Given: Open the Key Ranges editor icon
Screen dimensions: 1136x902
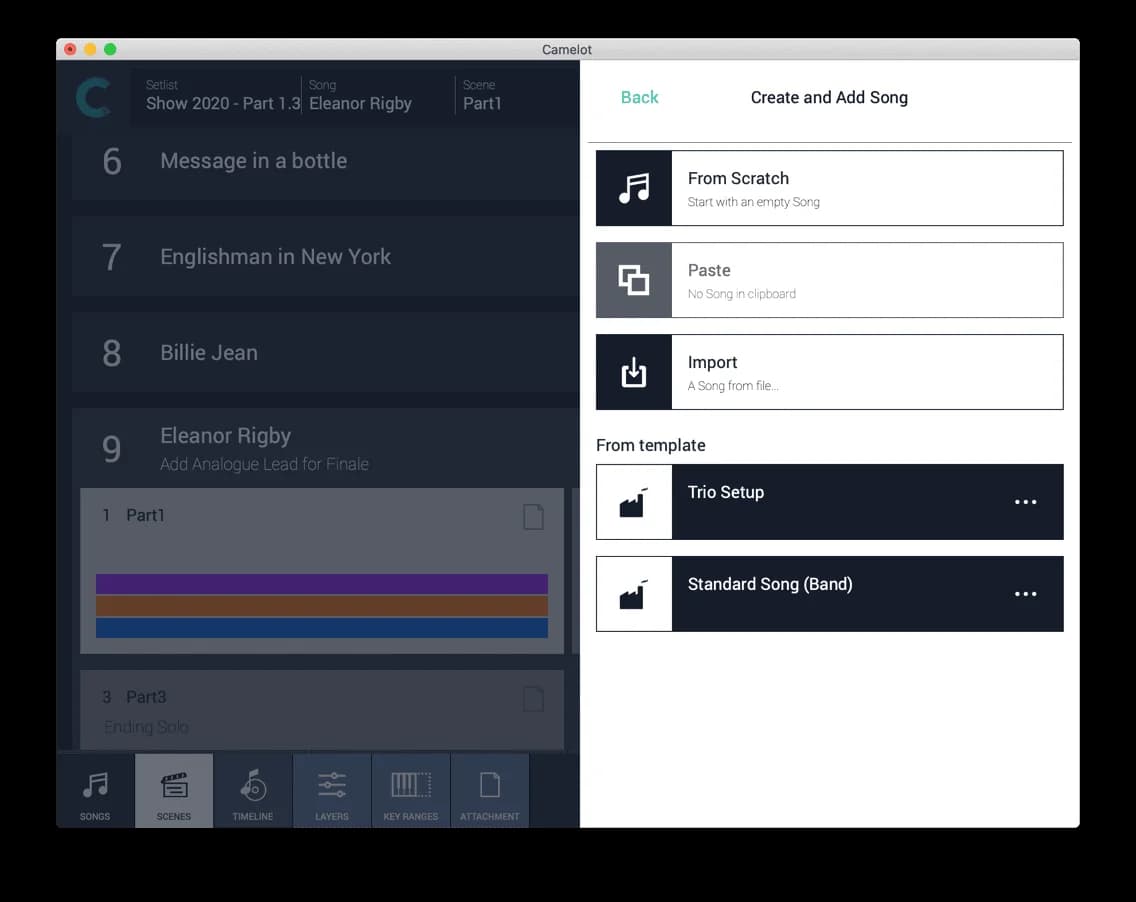Looking at the screenshot, I should [x=411, y=790].
